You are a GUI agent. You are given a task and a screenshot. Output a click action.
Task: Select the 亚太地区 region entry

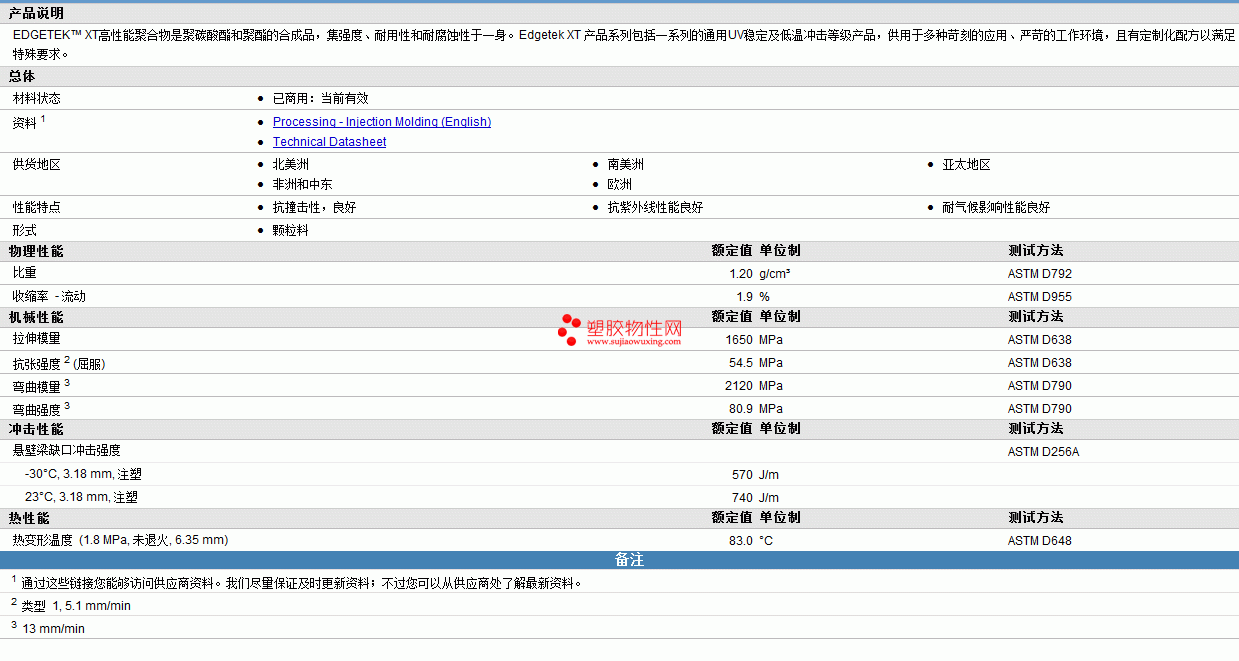pyautogui.click(x=967, y=164)
